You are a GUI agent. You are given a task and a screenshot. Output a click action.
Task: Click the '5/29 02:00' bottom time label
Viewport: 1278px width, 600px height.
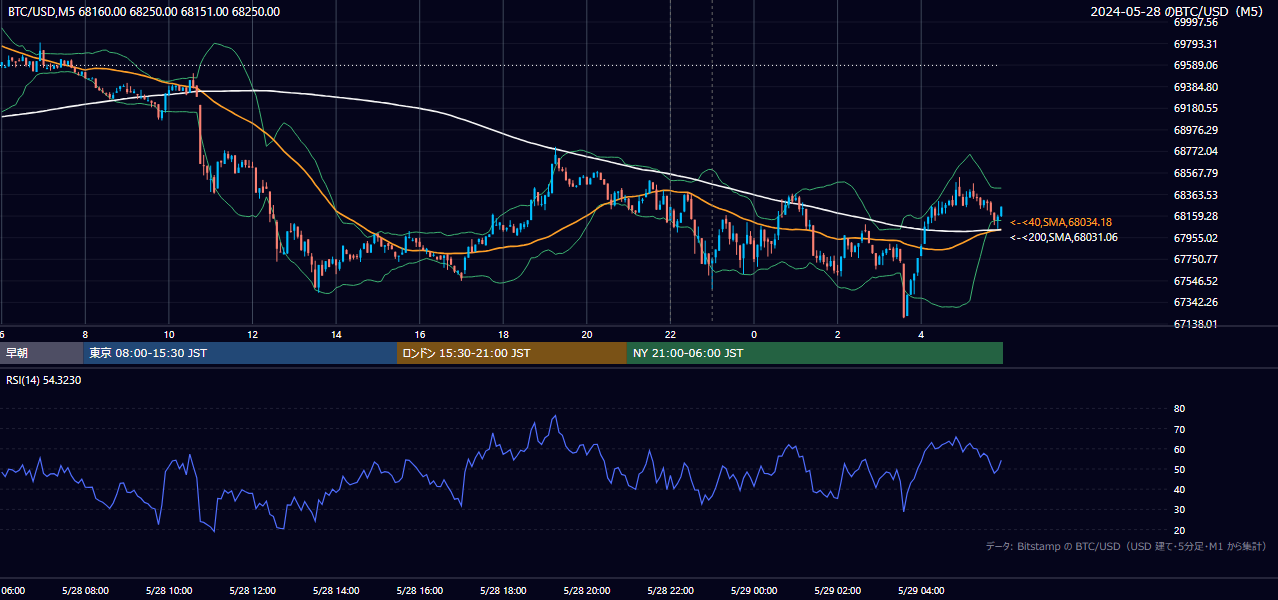click(x=837, y=590)
